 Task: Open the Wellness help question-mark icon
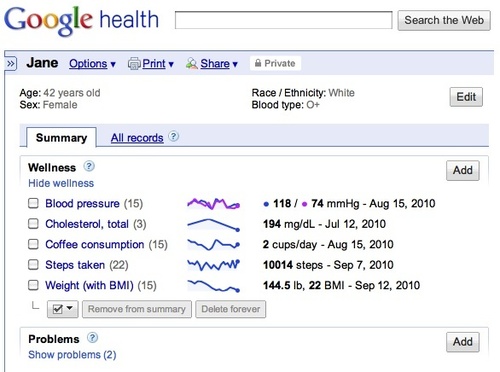click(x=89, y=166)
